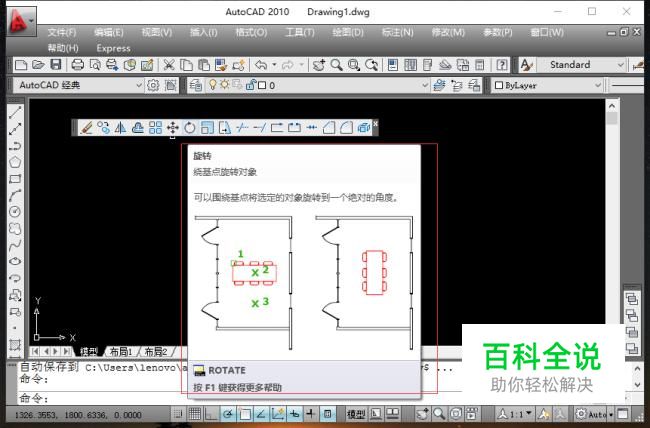Toggle Object Snap Tracking in status bar

pyautogui.click(x=261, y=413)
